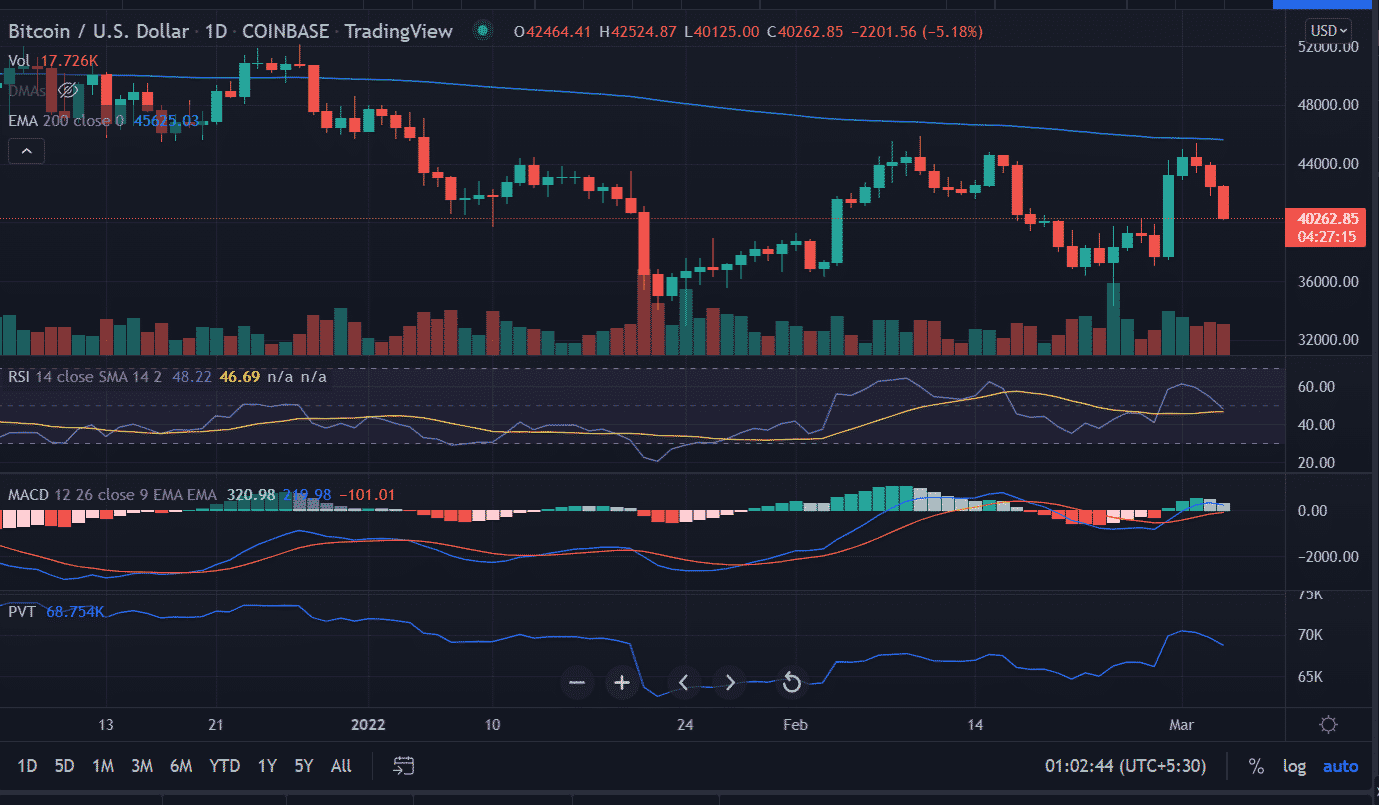Viewport: 1379px width, 805px height.
Task: Click the Vol 17.726K legend entry
Action: click(x=53, y=61)
